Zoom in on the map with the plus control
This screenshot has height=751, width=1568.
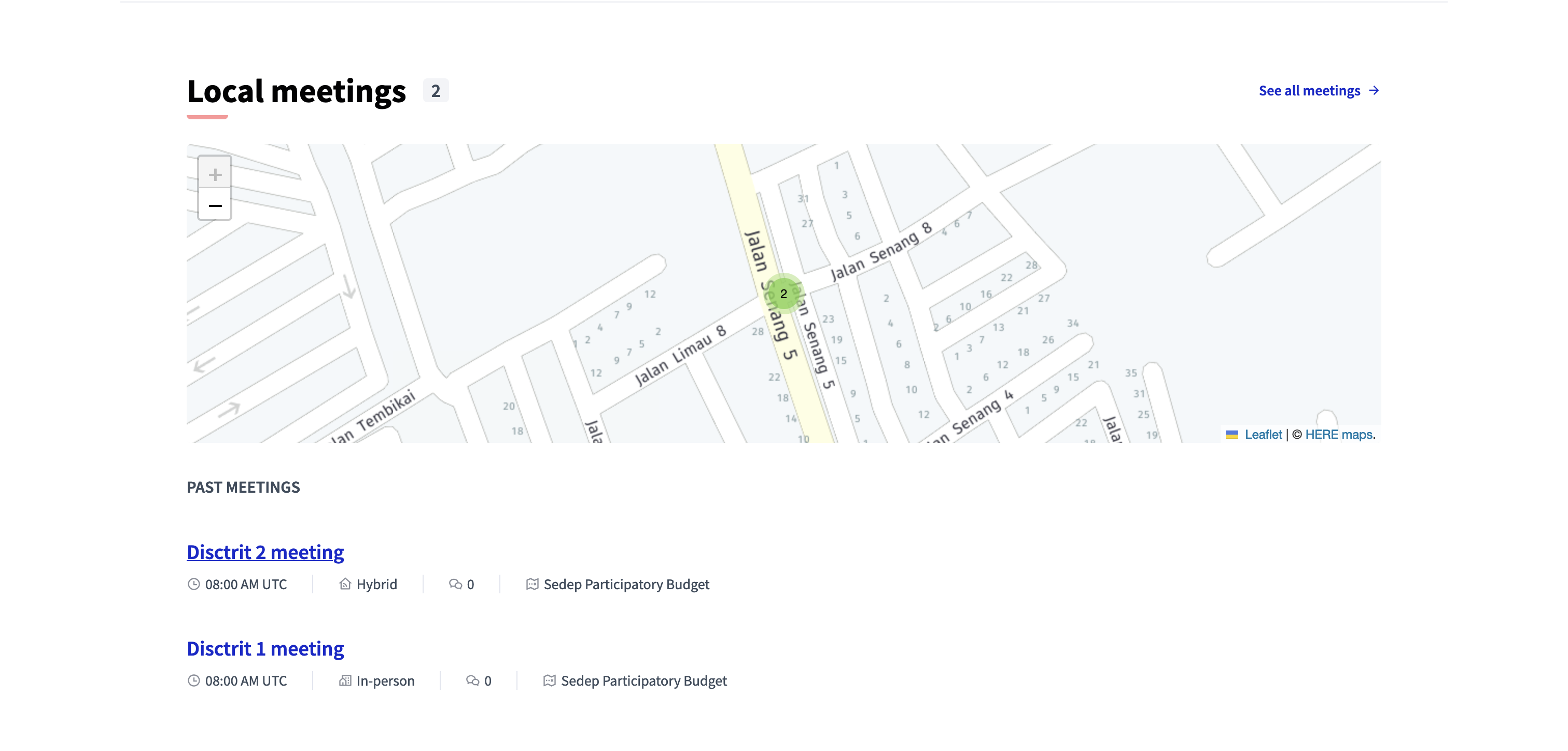(215, 175)
